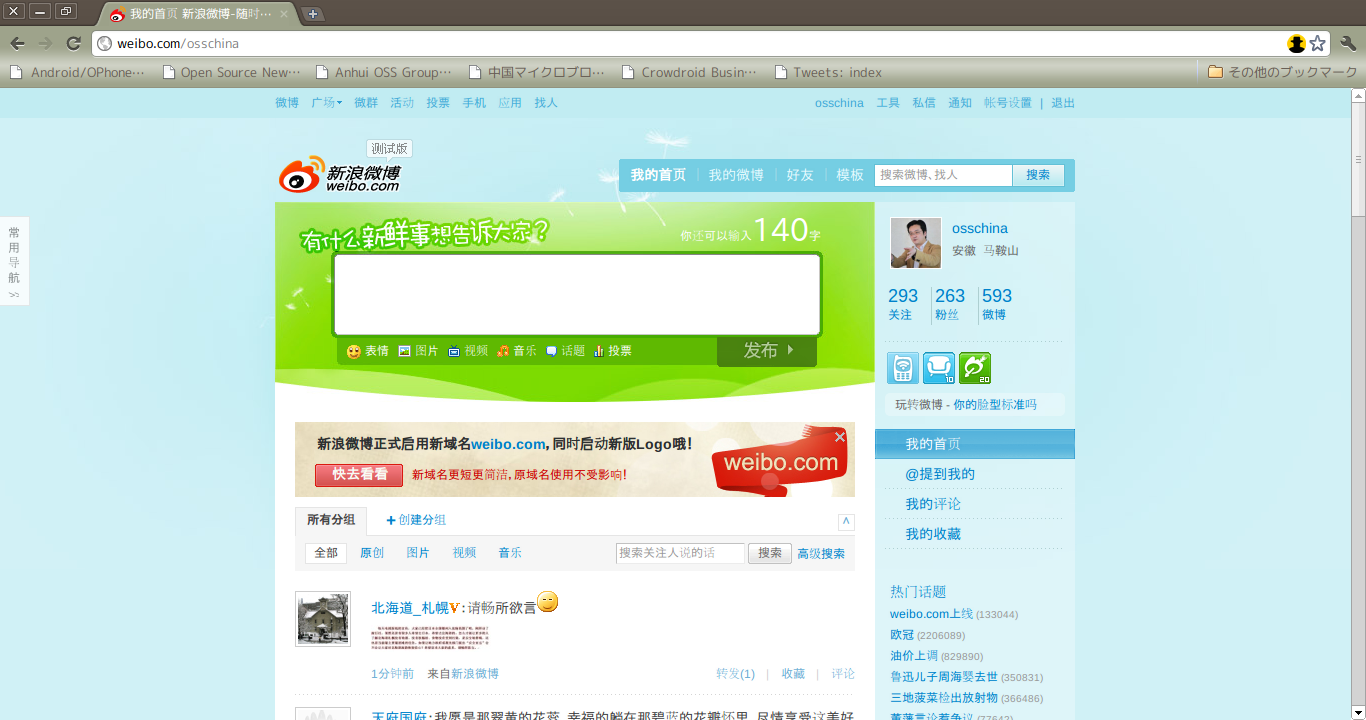The image size is (1366, 720).
Task: Expand the 广场 dropdown menu
Action: 326,103
